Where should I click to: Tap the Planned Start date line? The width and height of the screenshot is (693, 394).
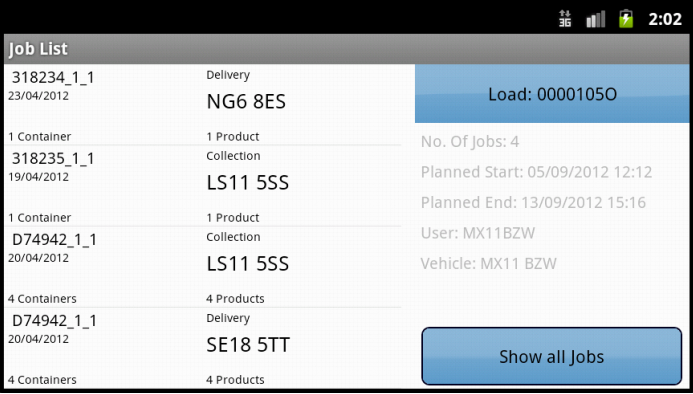coord(536,172)
